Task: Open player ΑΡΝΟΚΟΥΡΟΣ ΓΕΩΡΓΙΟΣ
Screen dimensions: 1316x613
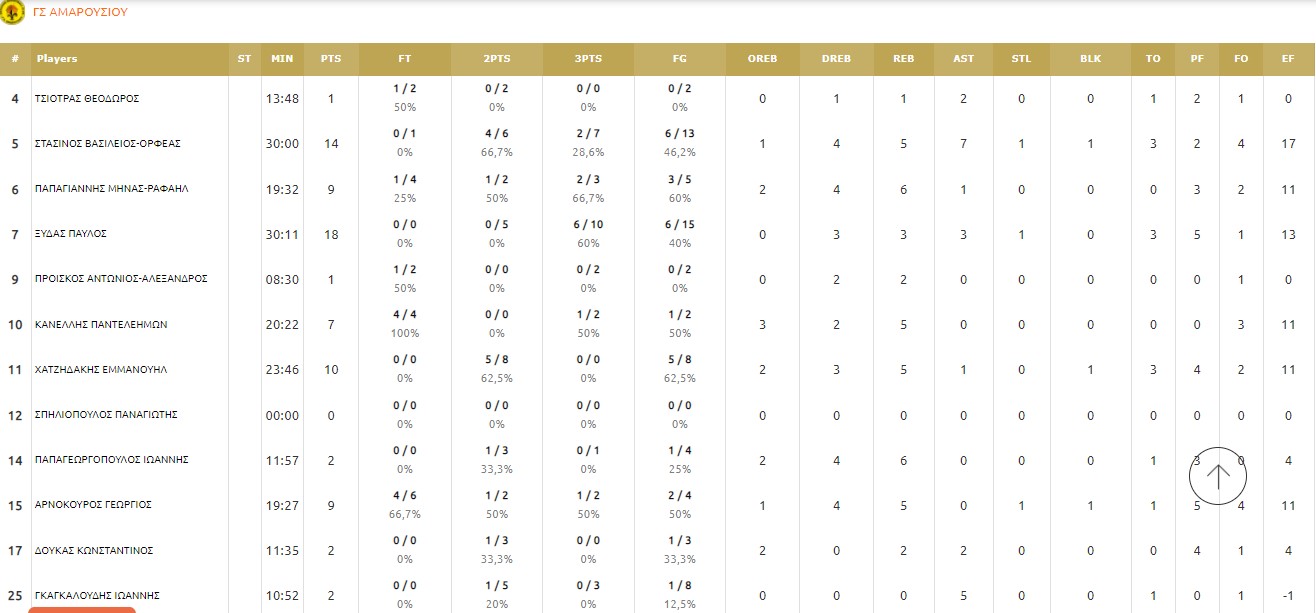Action: pyautogui.click(x=93, y=505)
